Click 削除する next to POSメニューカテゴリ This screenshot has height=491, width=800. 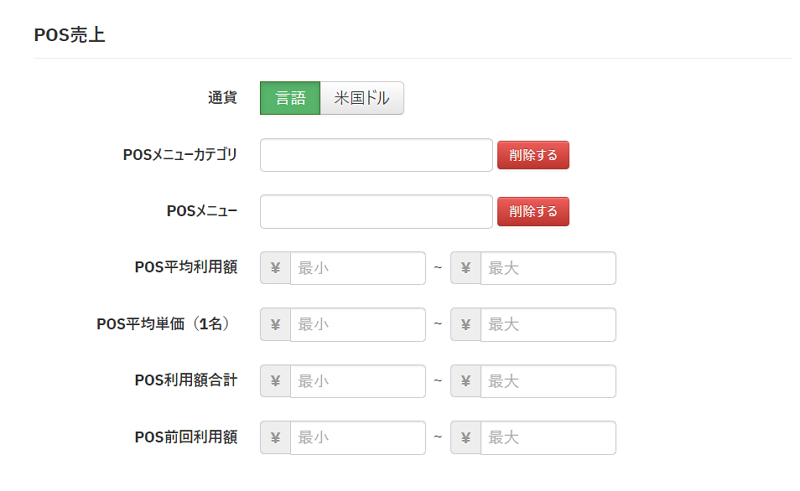tap(533, 155)
